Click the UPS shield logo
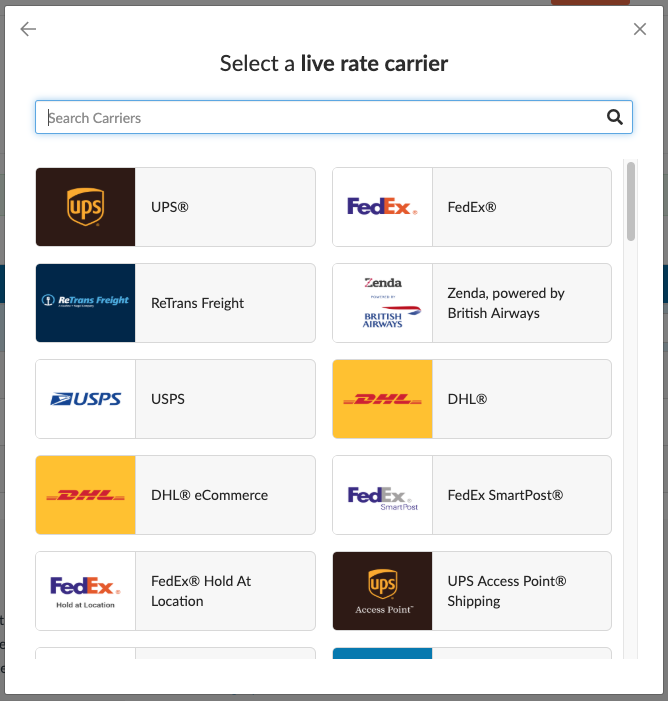This screenshot has height=701, width=668. (x=85, y=207)
